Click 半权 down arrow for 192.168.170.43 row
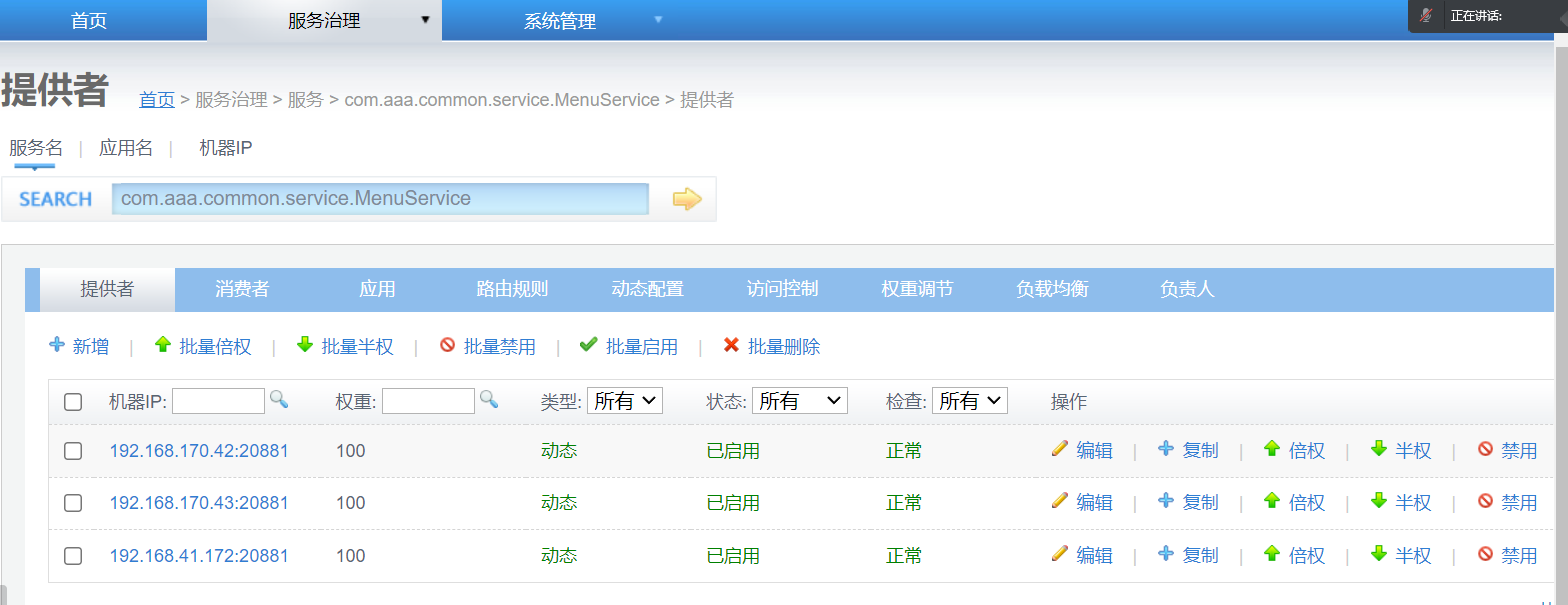1568x605 pixels. 1379,501
